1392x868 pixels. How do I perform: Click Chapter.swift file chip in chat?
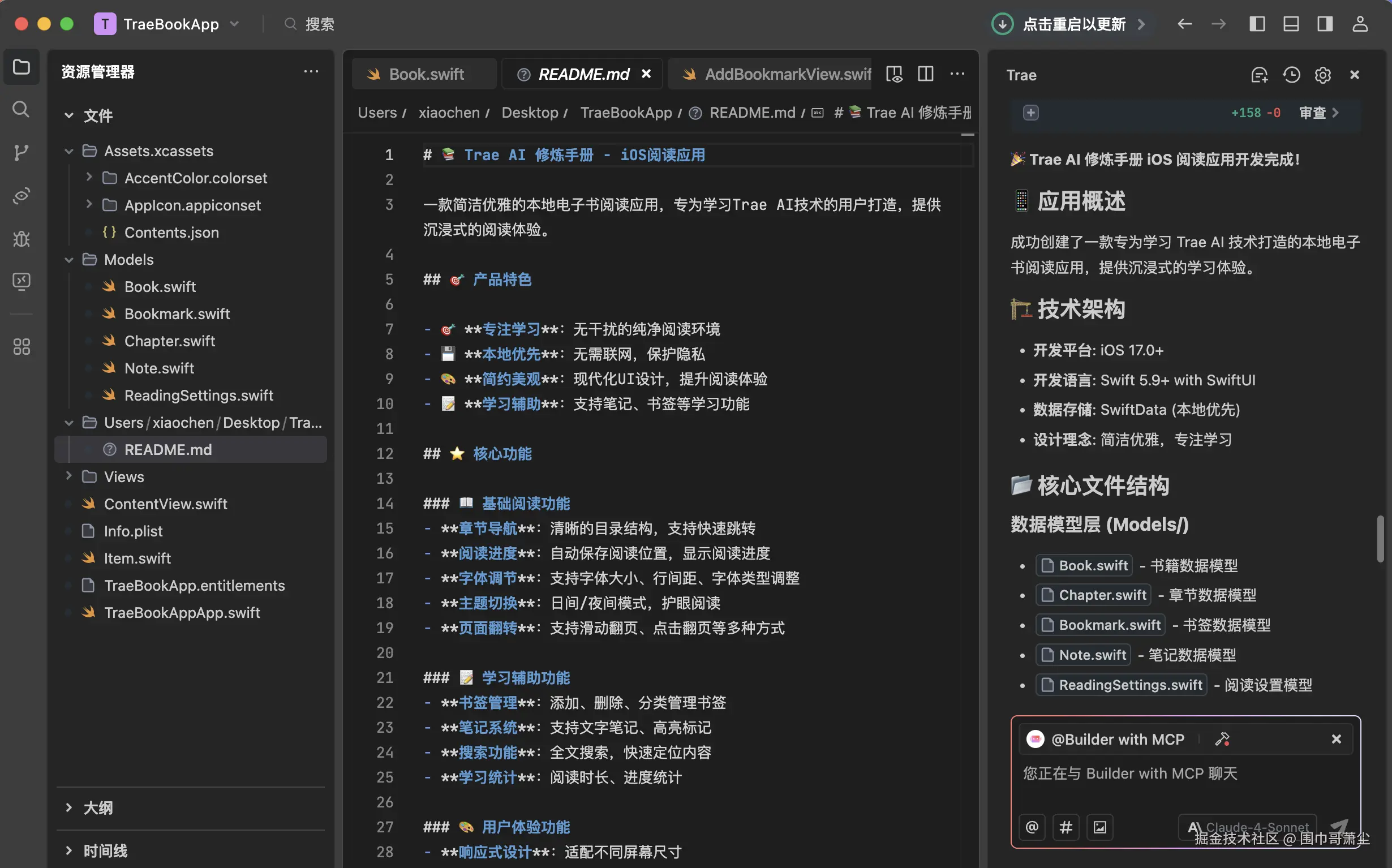point(1093,595)
